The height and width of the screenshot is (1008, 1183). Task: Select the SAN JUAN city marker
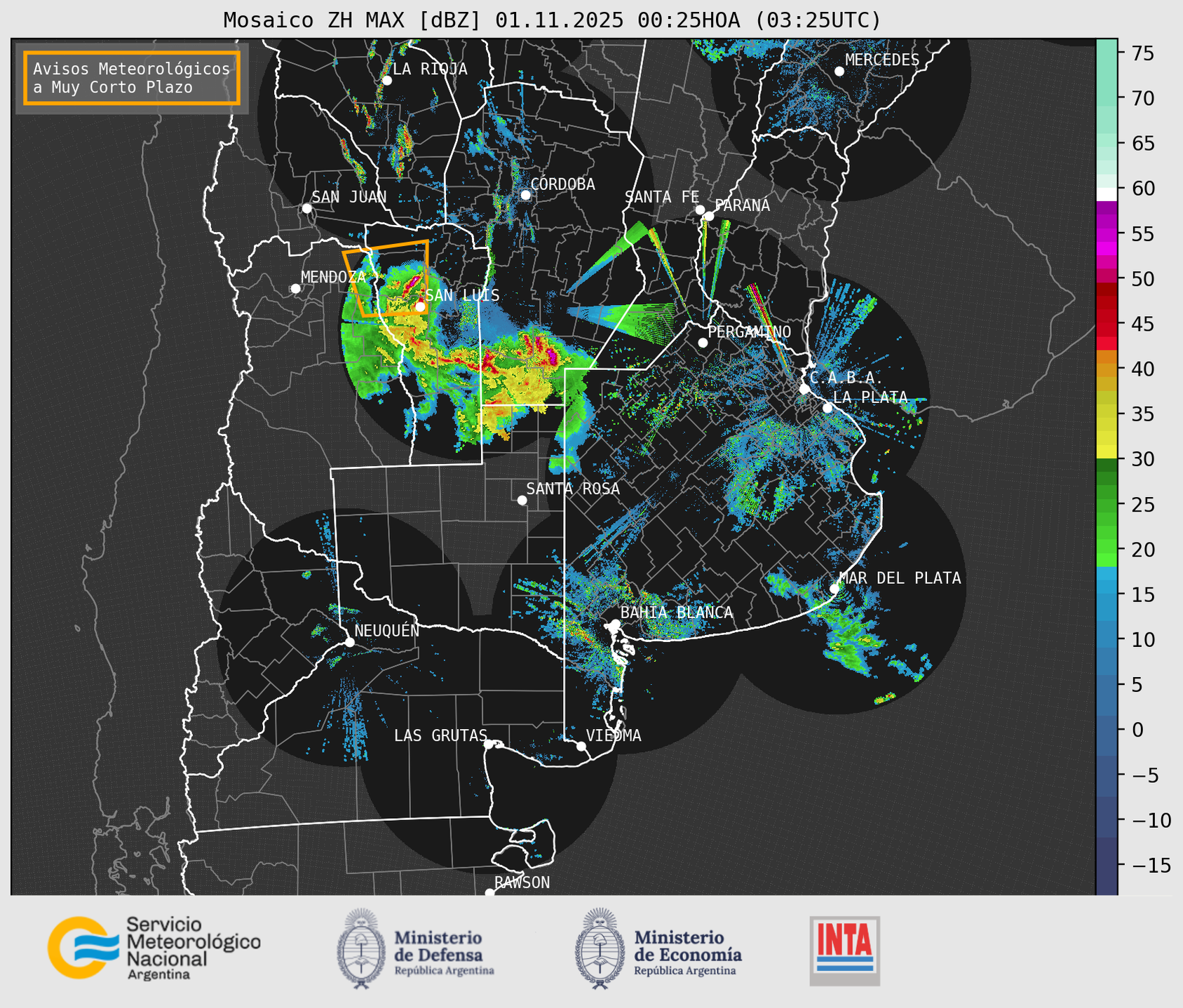pos(306,208)
